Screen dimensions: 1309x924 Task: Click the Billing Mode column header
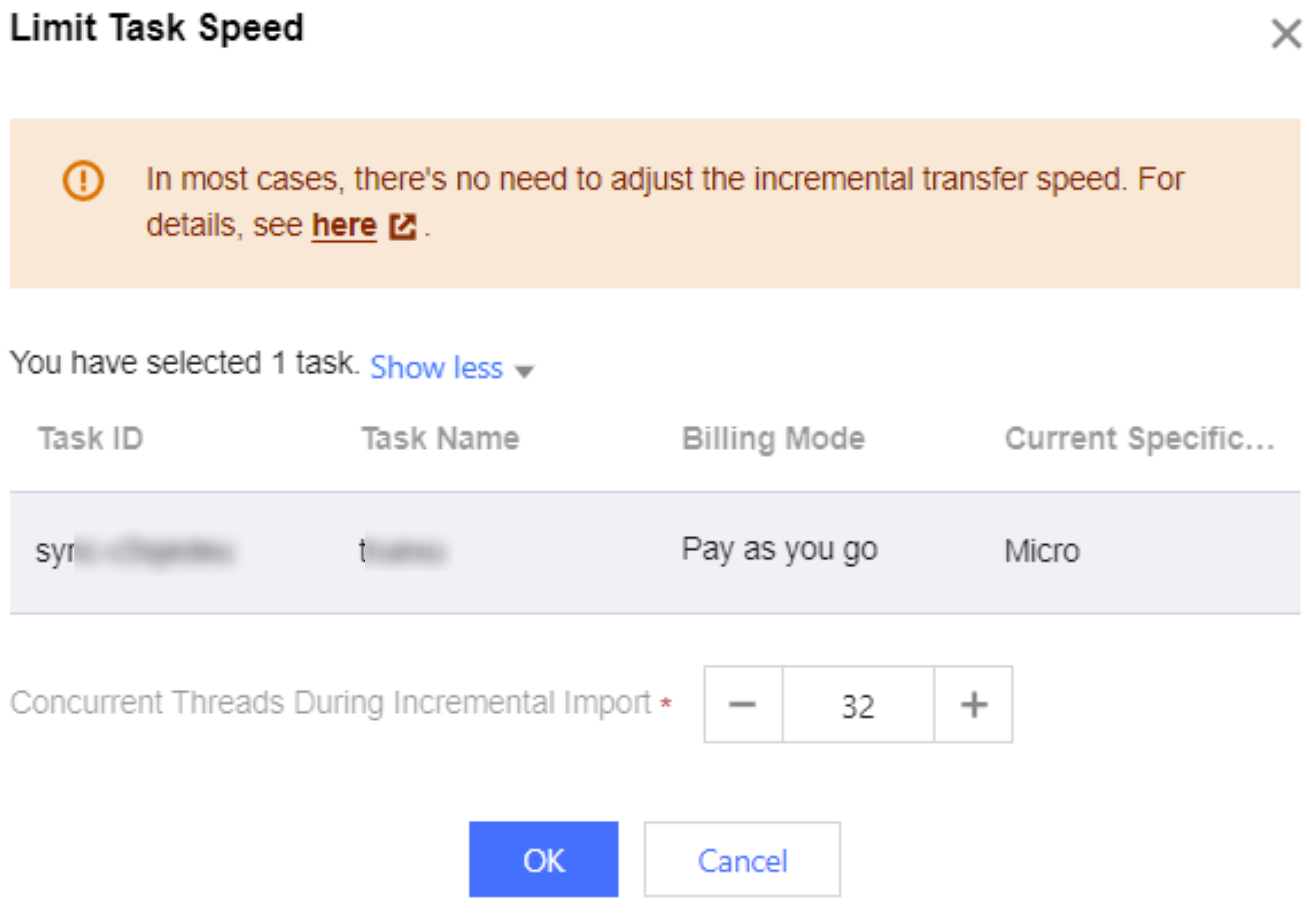pyautogui.click(x=773, y=439)
